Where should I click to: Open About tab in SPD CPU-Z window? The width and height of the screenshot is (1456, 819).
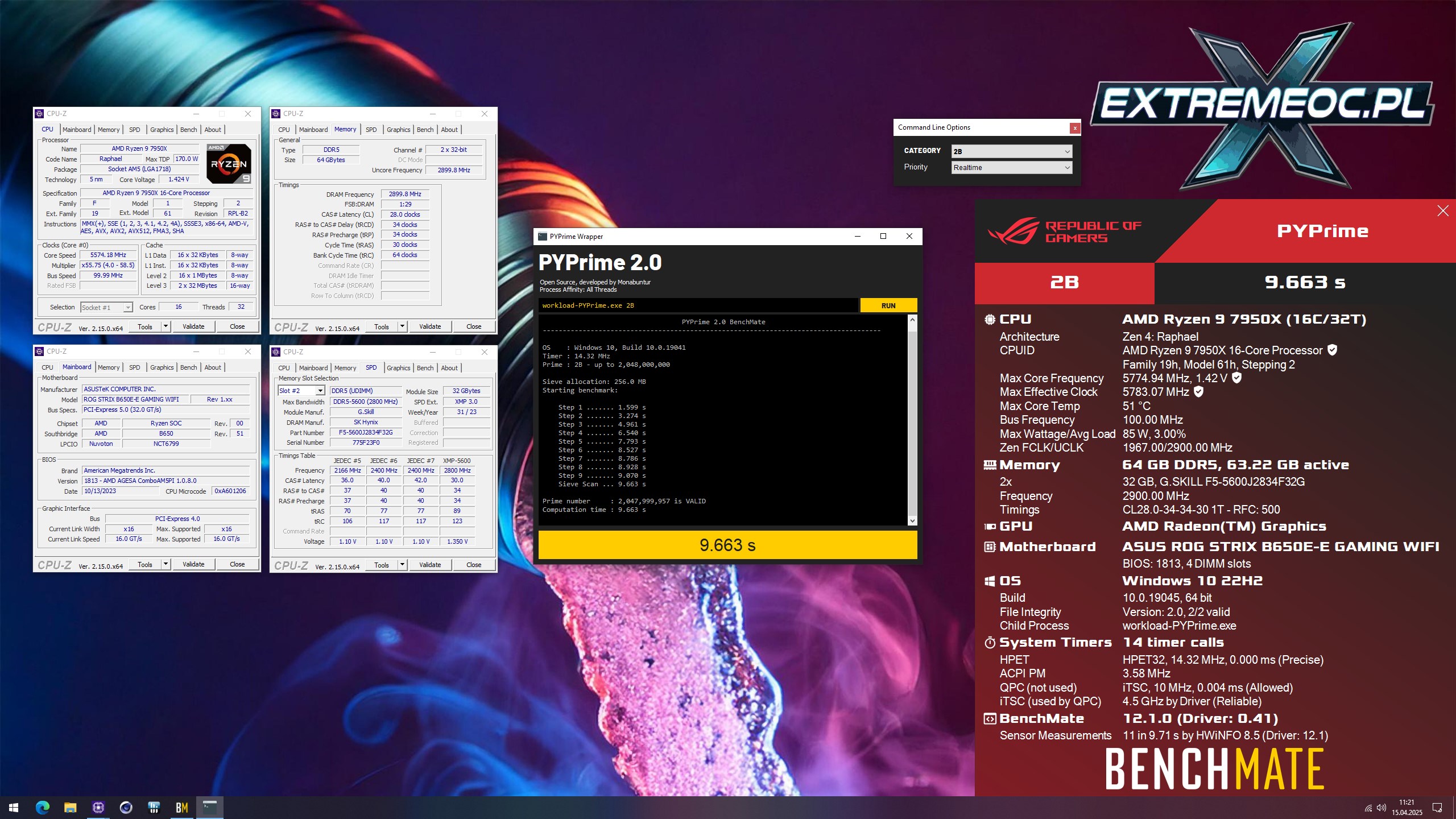pos(449,368)
